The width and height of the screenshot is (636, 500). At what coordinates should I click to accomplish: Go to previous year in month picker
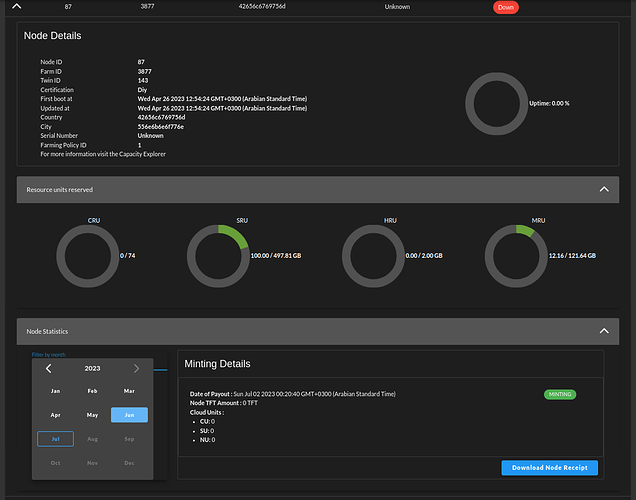[x=49, y=368]
